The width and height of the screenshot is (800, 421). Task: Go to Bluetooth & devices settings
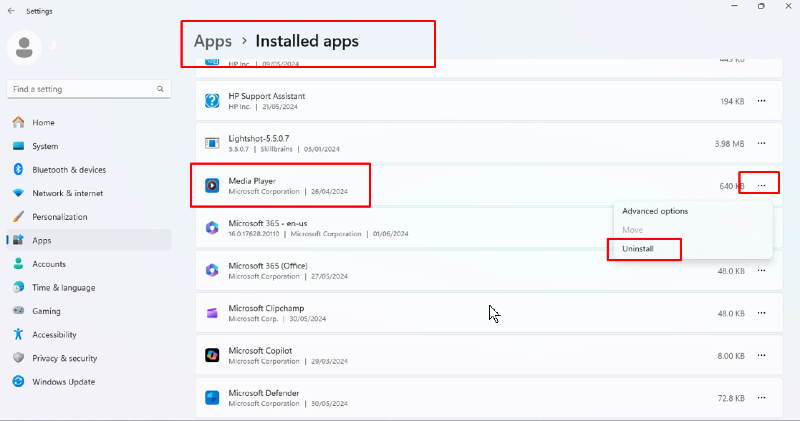(68, 170)
